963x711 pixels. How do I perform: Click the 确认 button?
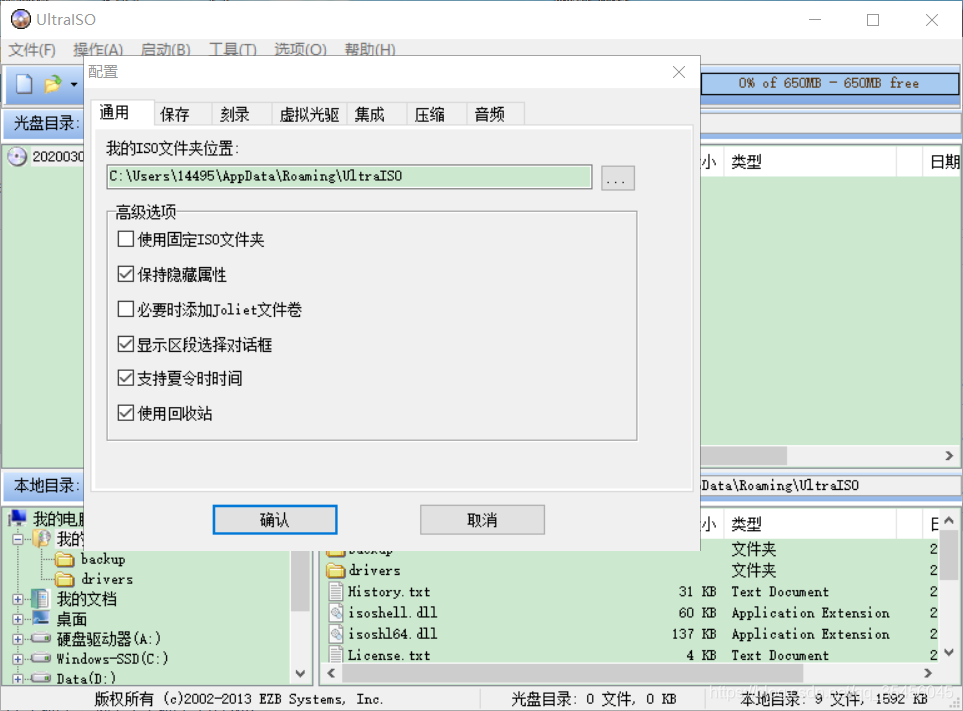pyautogui.click(x=275, y=520)
